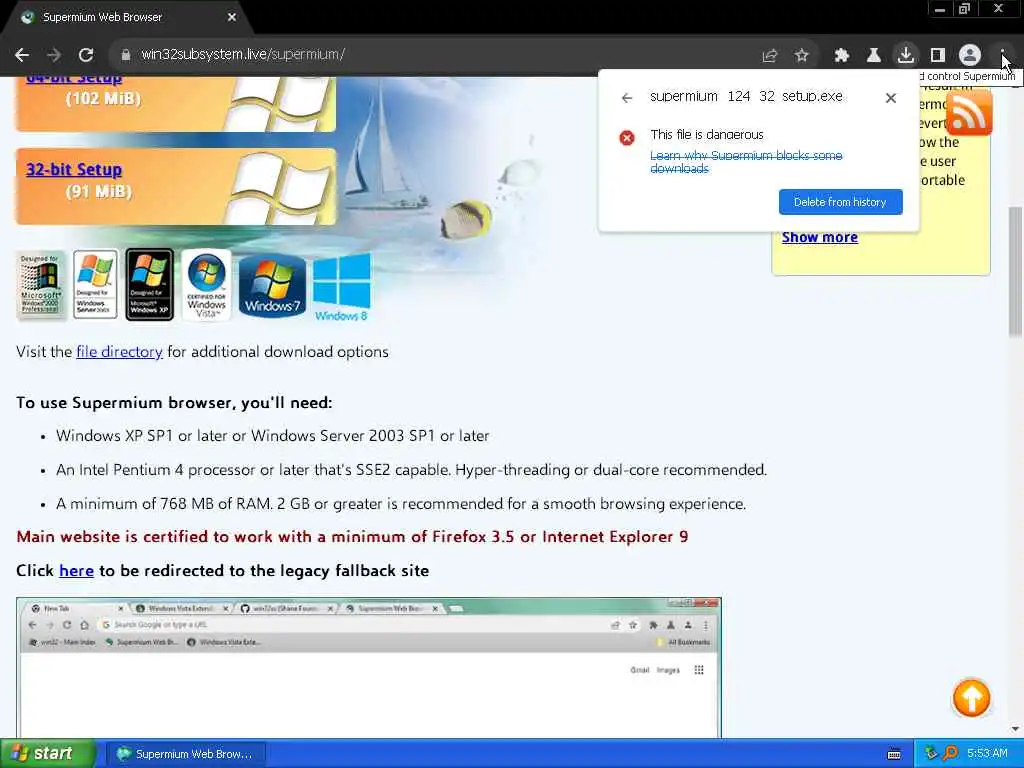Screen dimensions: 1024x768
Task: Close the download warning popup
Action: coord(891,98)
